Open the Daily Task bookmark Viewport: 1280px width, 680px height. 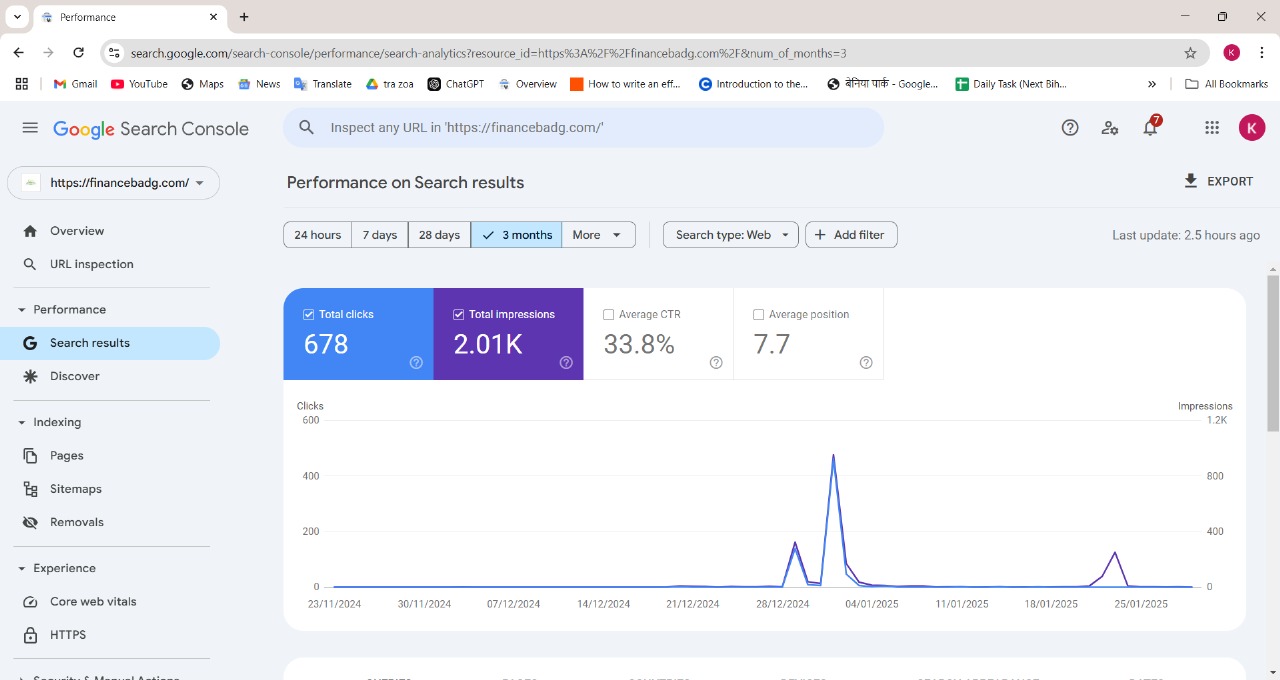[x=1012, y=84]
